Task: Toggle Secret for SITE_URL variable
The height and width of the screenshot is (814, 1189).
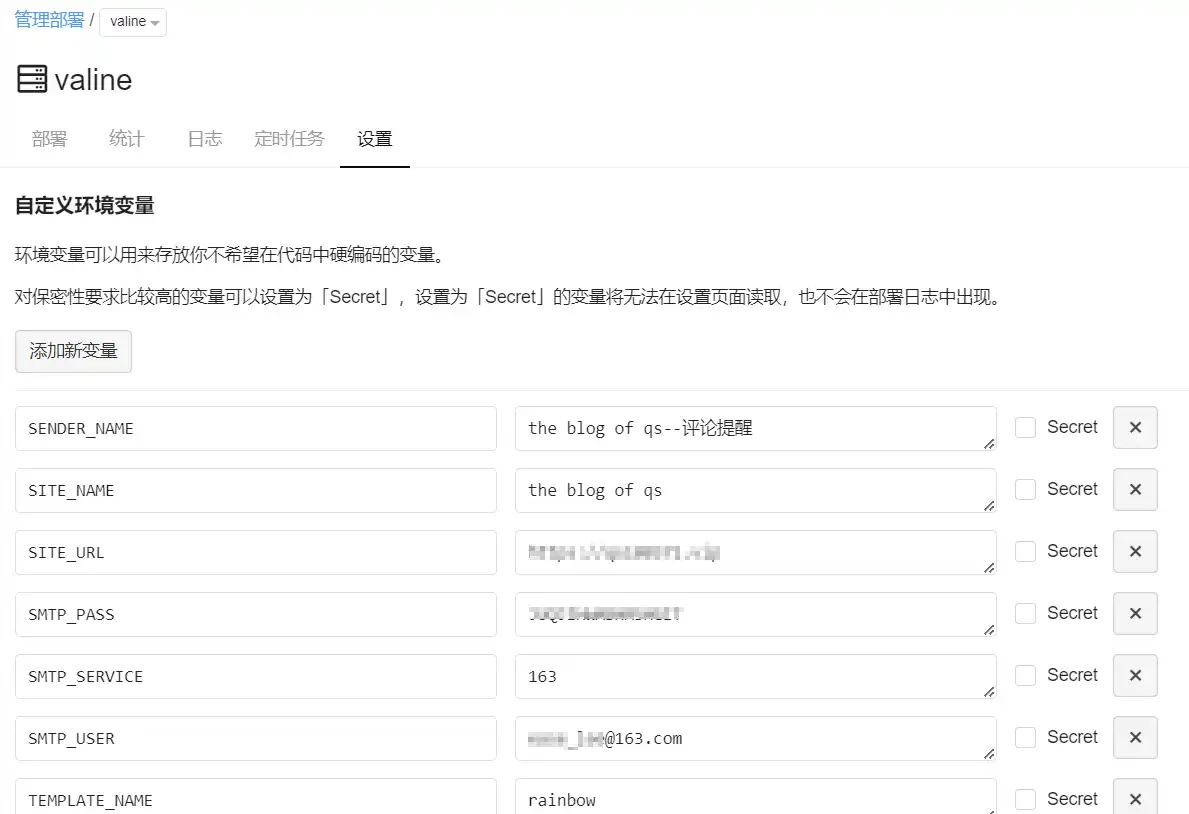Action: 1025,552
